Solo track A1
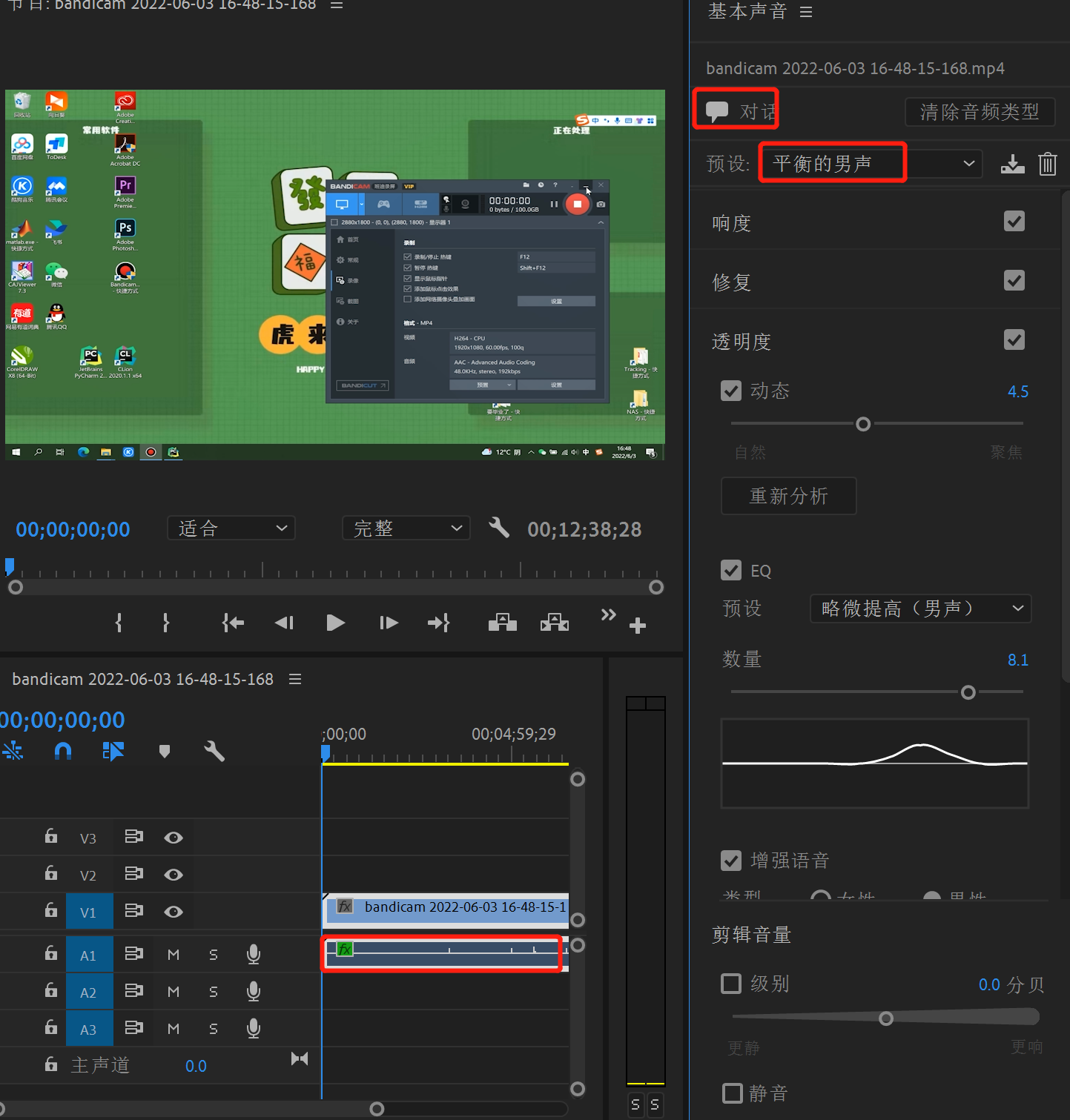The image size is (1070, 1120). point(214,955)
